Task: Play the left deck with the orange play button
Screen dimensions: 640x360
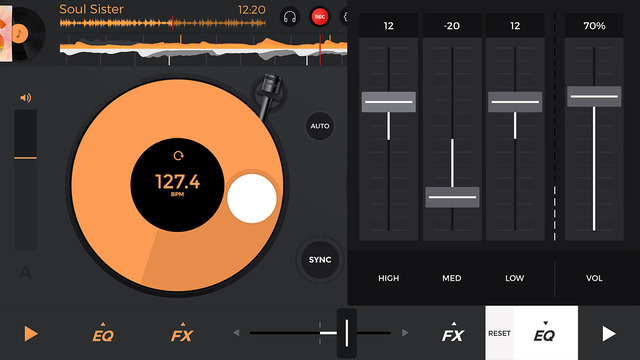Action: (31, 333)
